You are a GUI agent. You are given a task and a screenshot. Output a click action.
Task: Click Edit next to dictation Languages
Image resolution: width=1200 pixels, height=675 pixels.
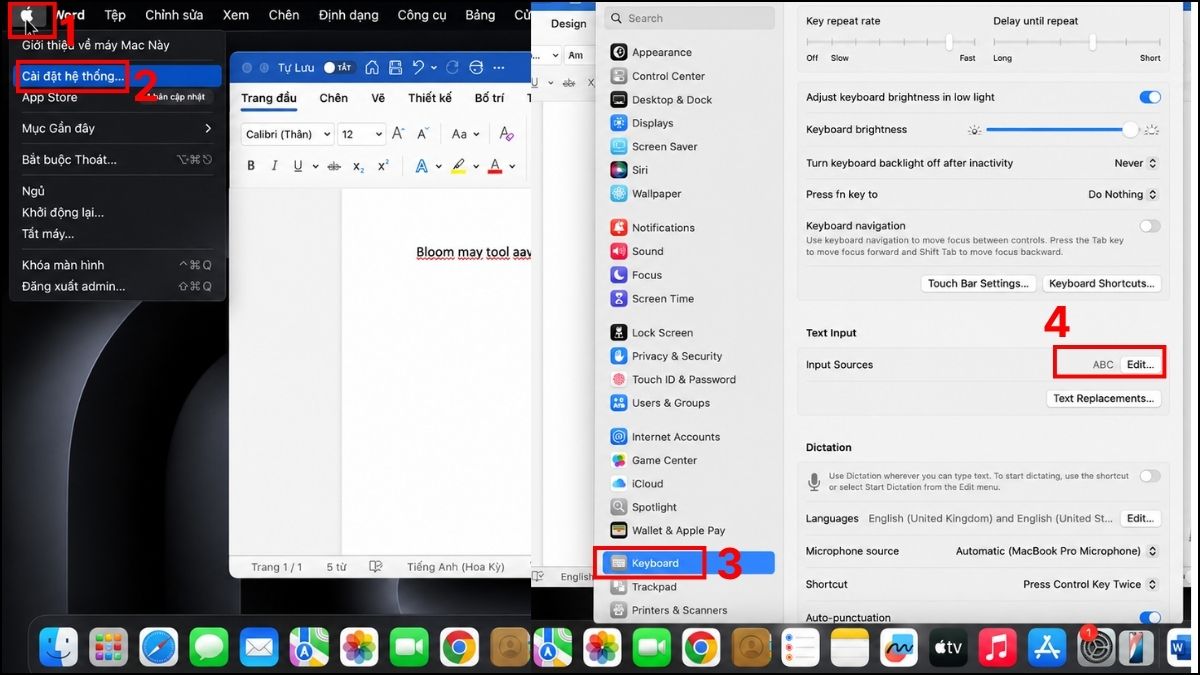[1140, 518]
